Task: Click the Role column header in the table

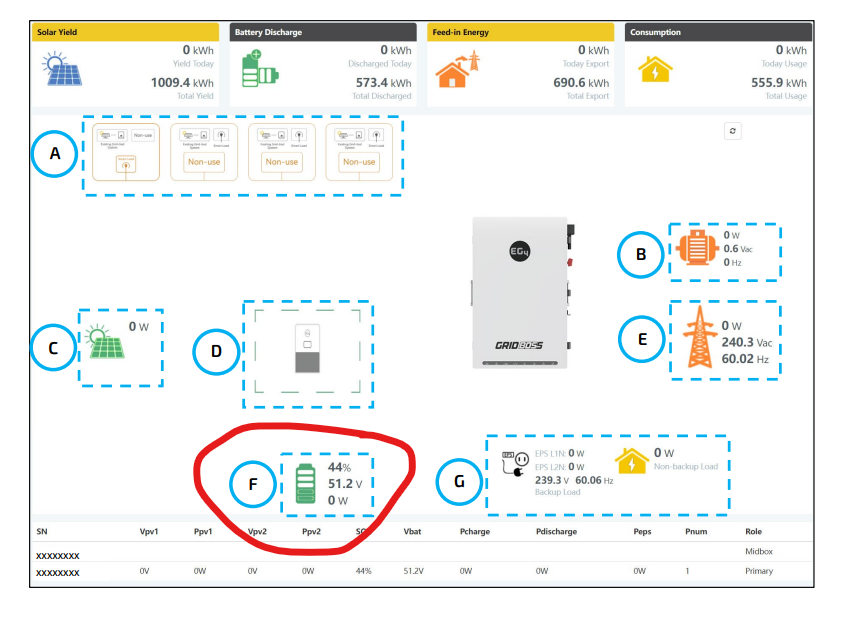Action: pos(754,531)
